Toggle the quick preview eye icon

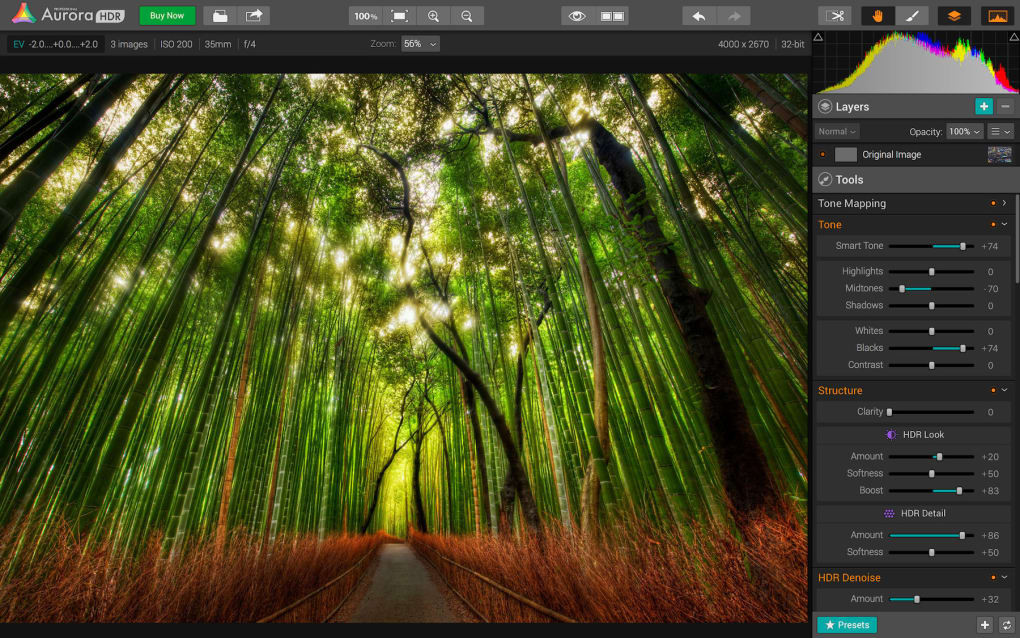[x=577, y=16]
